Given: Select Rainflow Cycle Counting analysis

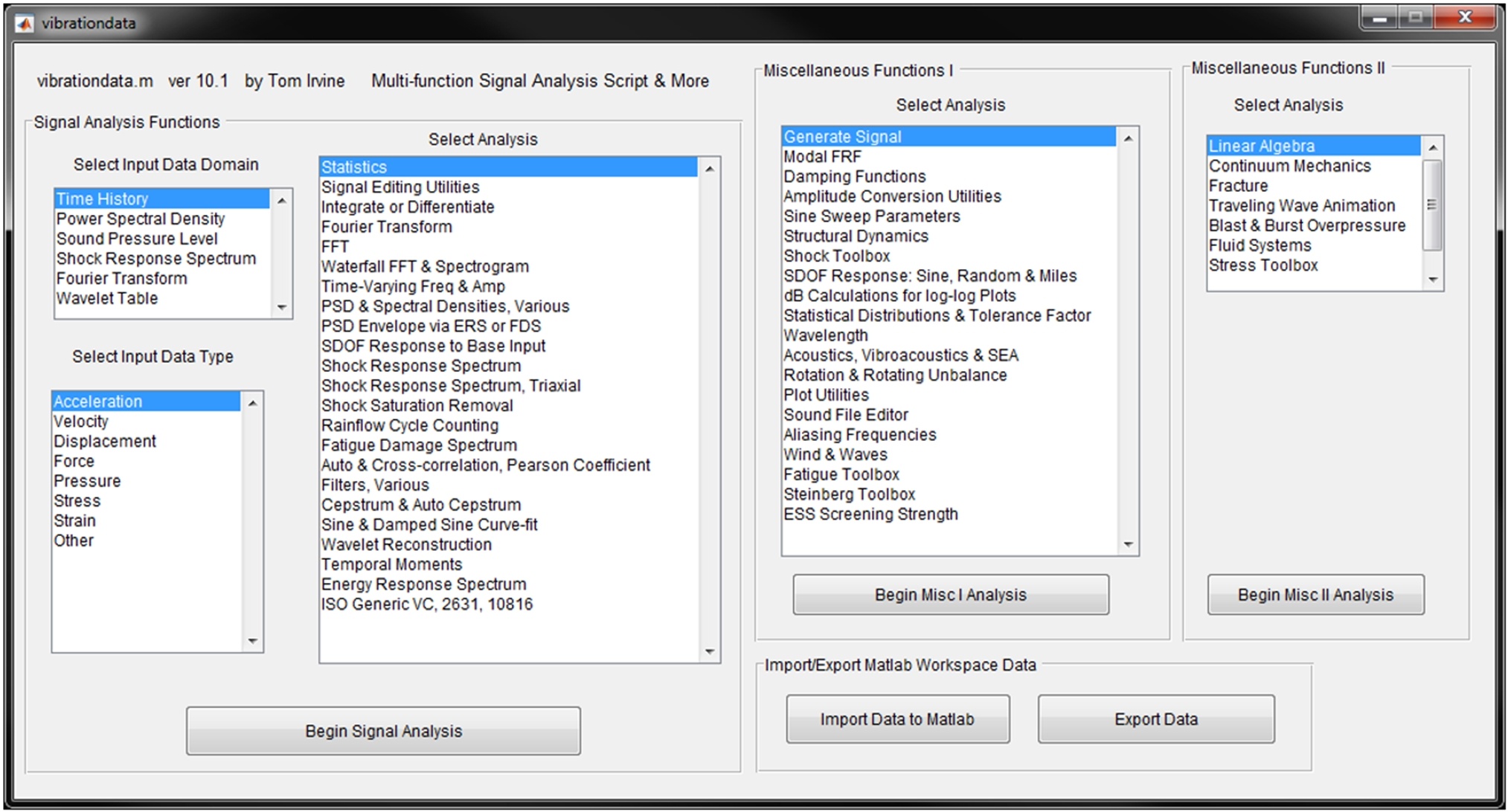Looking at the screenshot, I should [x=409, y=425].
